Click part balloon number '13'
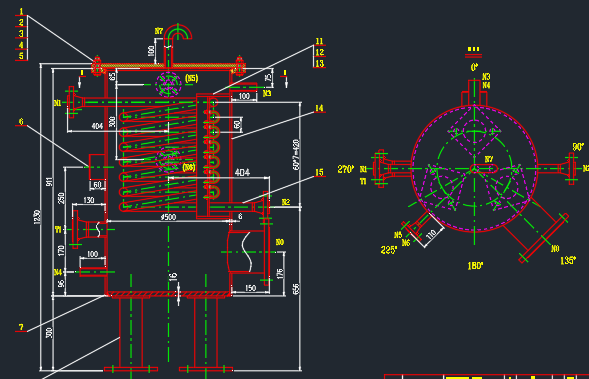This screenshot has width=589, height=379. point(320,63)
